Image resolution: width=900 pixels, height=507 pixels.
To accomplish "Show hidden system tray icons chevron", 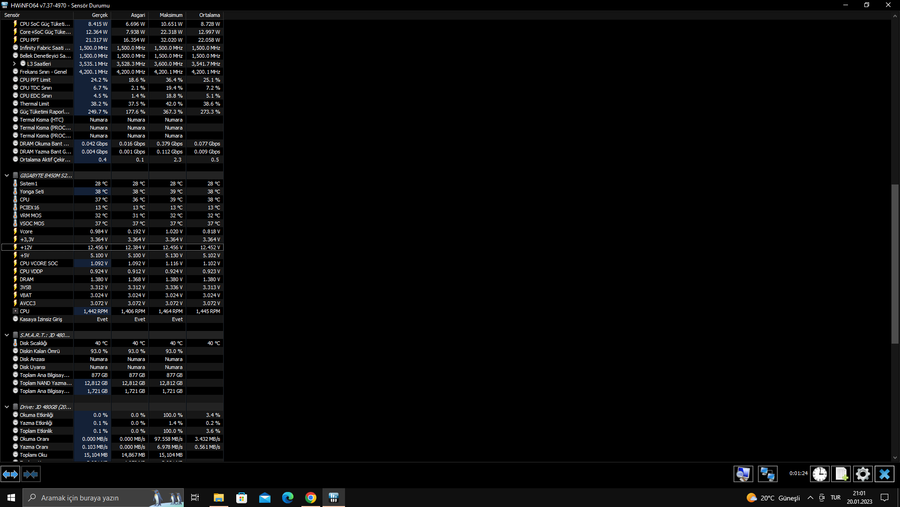I will (810, 498).
